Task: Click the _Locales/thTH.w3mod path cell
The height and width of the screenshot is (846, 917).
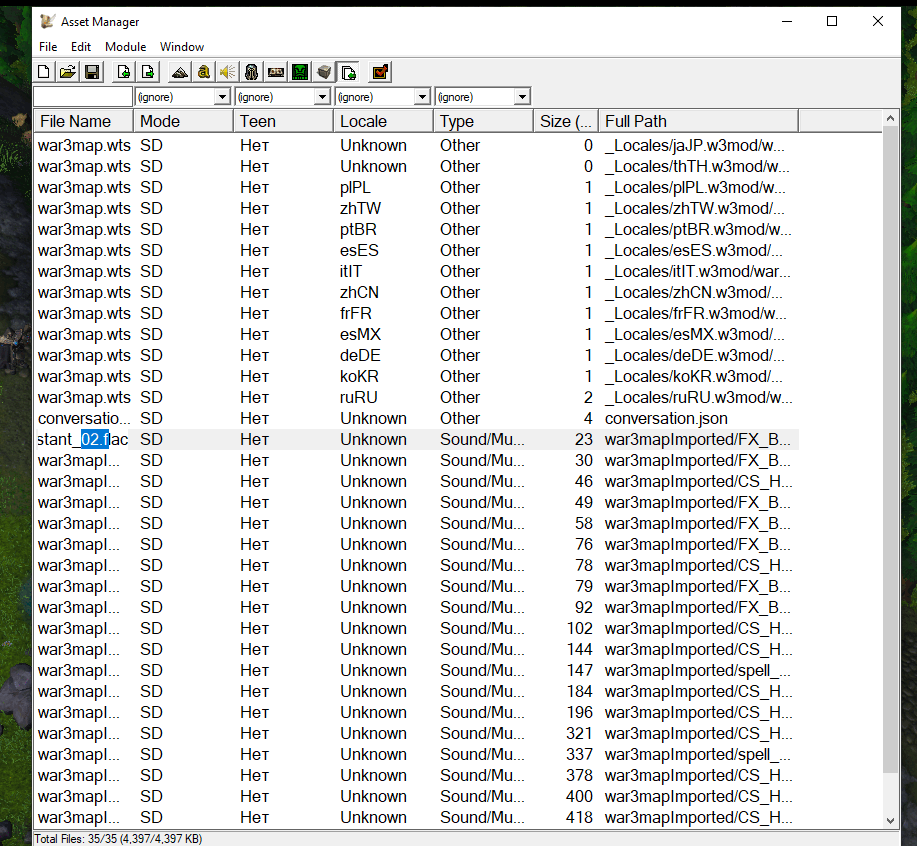Action: tap(697, 166)
